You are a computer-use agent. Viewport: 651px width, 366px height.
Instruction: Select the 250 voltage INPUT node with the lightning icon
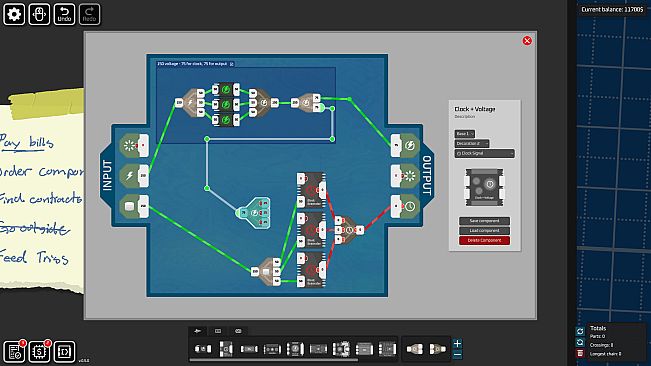(x=135, y=176)
